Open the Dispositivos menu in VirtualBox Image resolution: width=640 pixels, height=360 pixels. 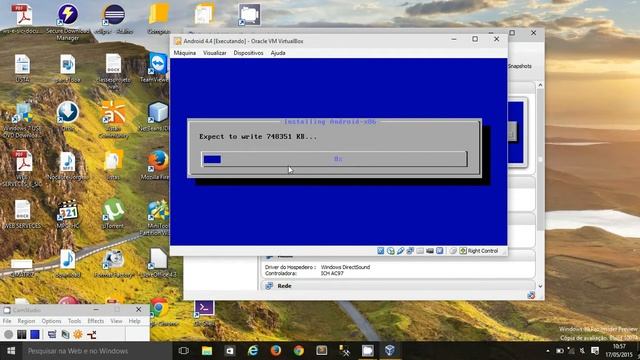pyautogui.click(x=248, y=53)
